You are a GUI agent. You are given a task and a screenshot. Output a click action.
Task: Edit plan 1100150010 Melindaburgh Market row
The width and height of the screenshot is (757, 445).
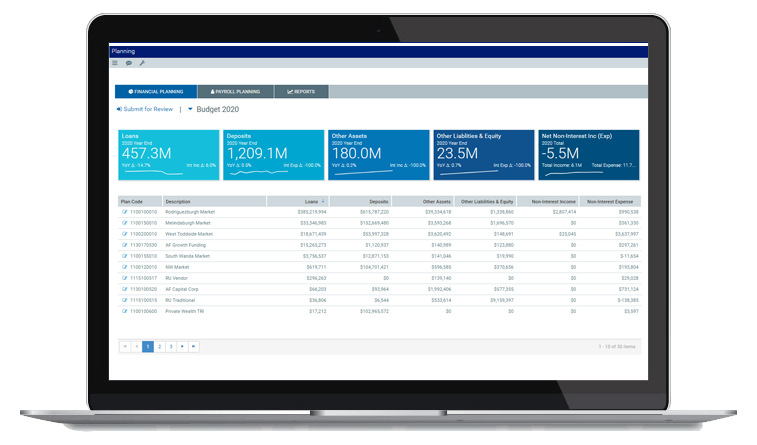pyautogui.click(x=125, y=223)
